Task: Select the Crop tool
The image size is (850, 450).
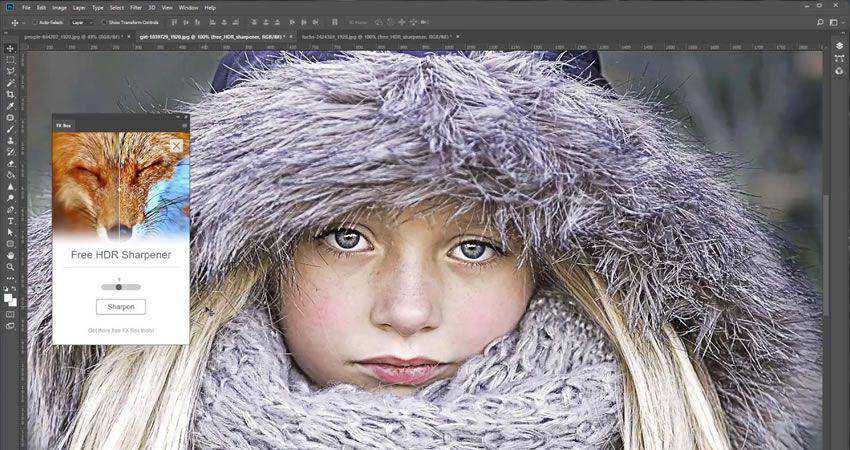Action: [10, 94]
